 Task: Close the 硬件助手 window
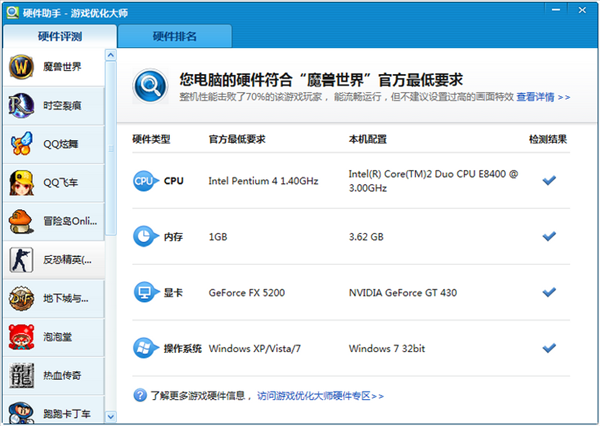(x=582, y=10)
